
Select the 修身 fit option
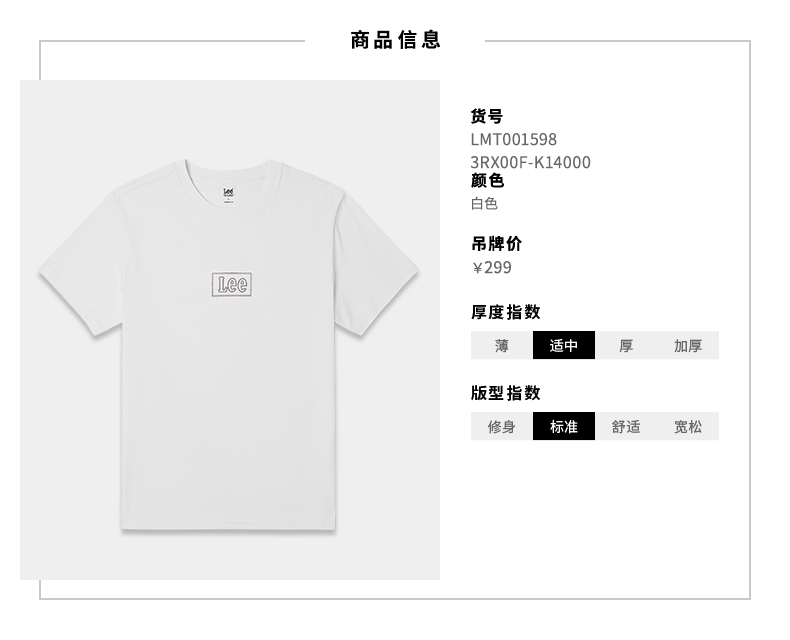502,426
